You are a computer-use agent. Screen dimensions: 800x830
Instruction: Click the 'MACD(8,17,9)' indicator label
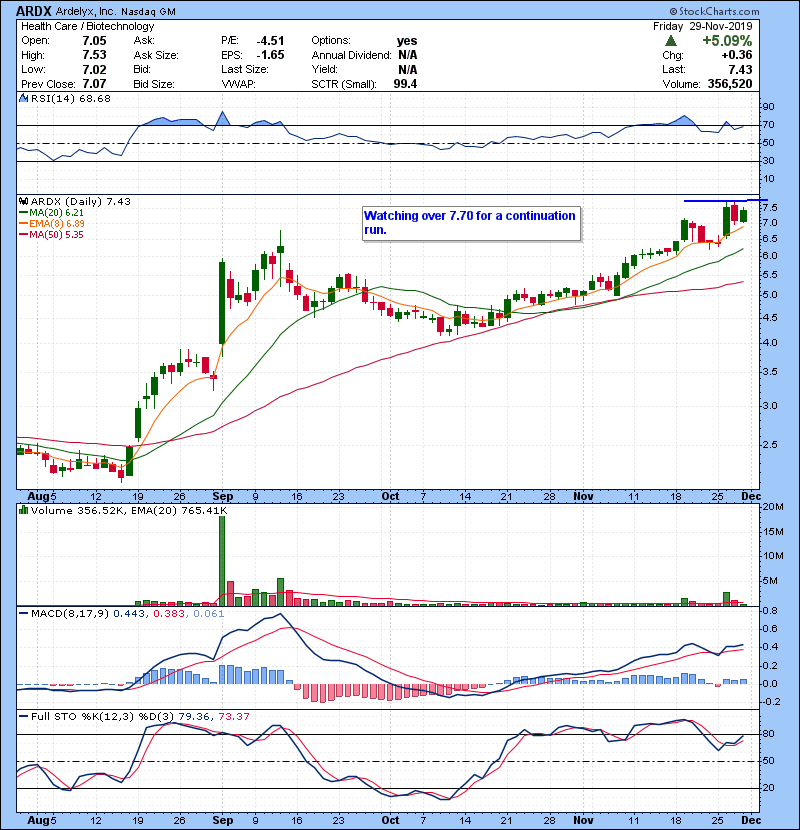pos(70,614)
